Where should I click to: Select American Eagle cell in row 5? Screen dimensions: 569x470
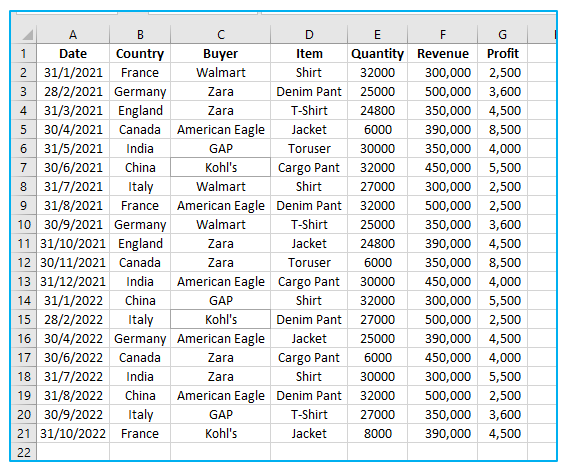[221, 130]
